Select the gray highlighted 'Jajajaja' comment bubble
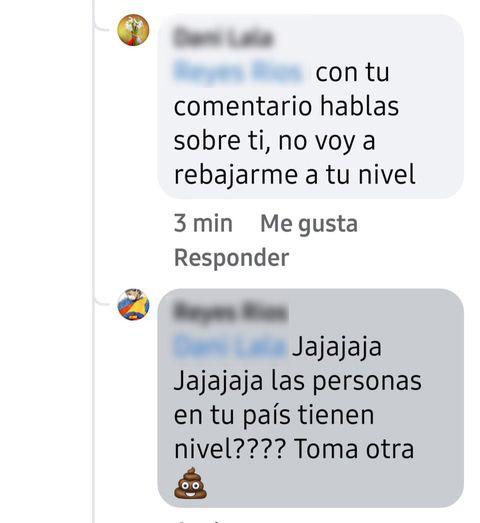Image resolution: width=480 pixels, height=523 pixels. [310, 398]
